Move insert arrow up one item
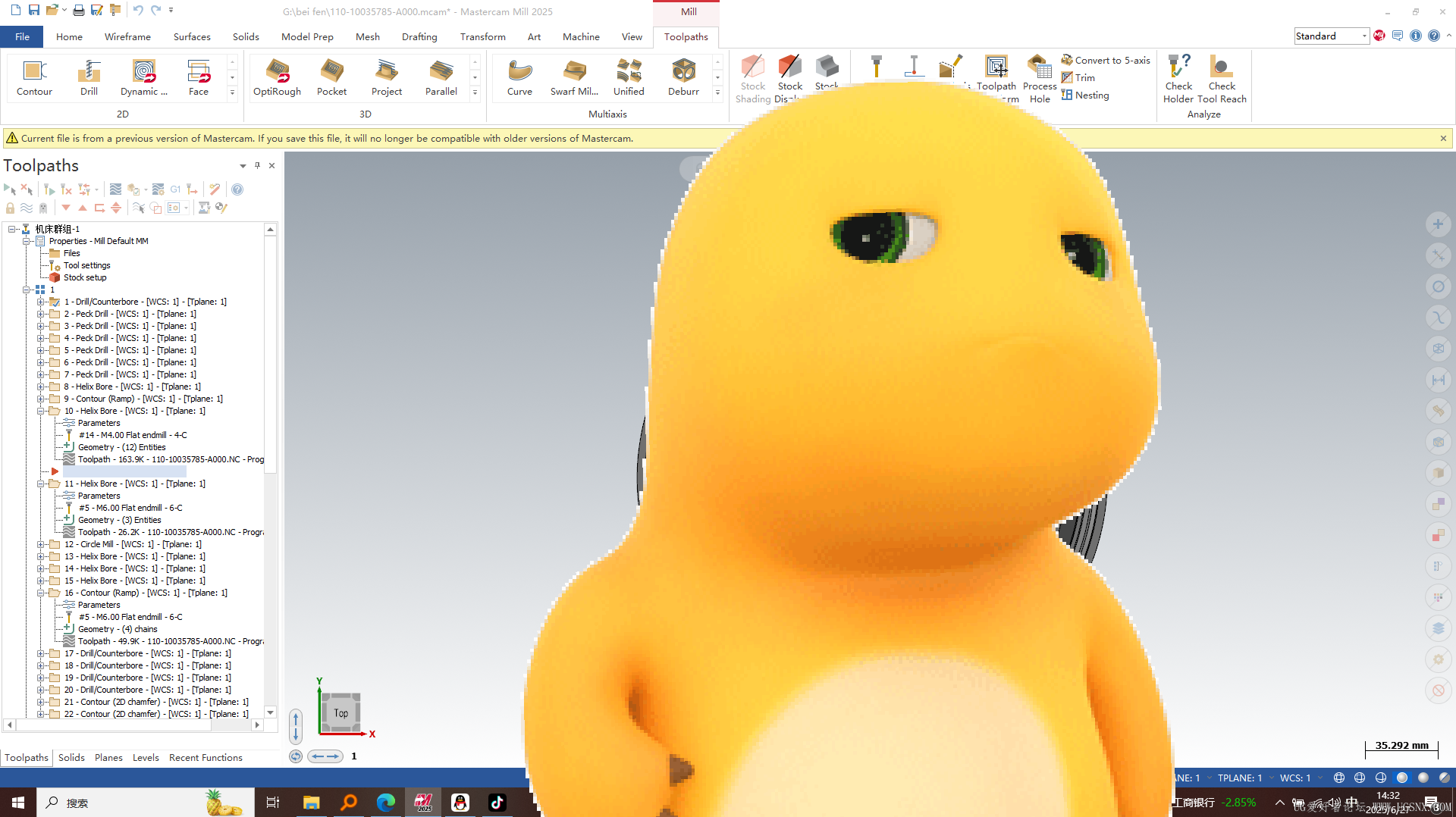The image size is (1456, 817). (83, 208)
